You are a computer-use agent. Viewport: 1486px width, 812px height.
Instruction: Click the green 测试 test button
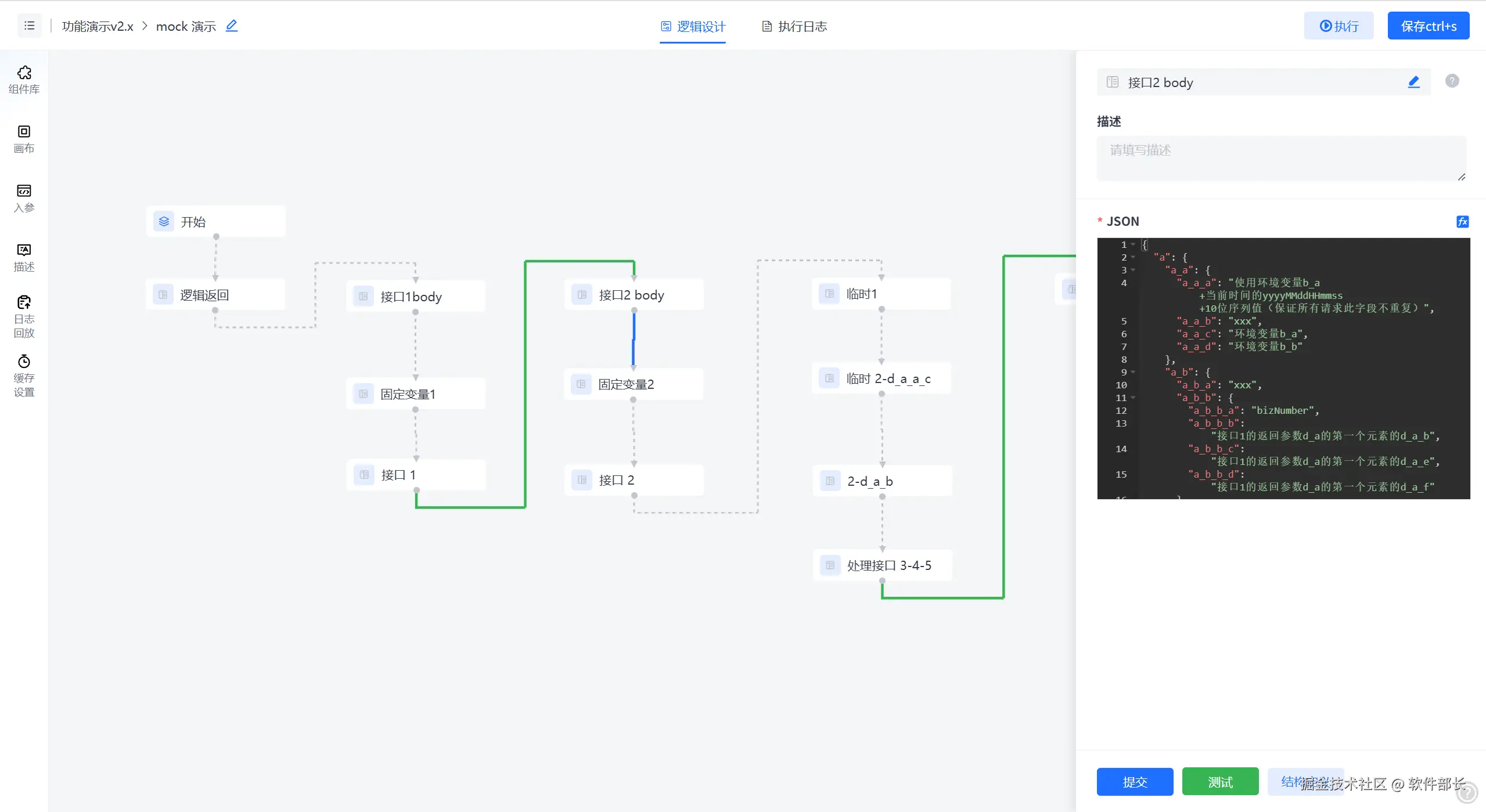1219,781
